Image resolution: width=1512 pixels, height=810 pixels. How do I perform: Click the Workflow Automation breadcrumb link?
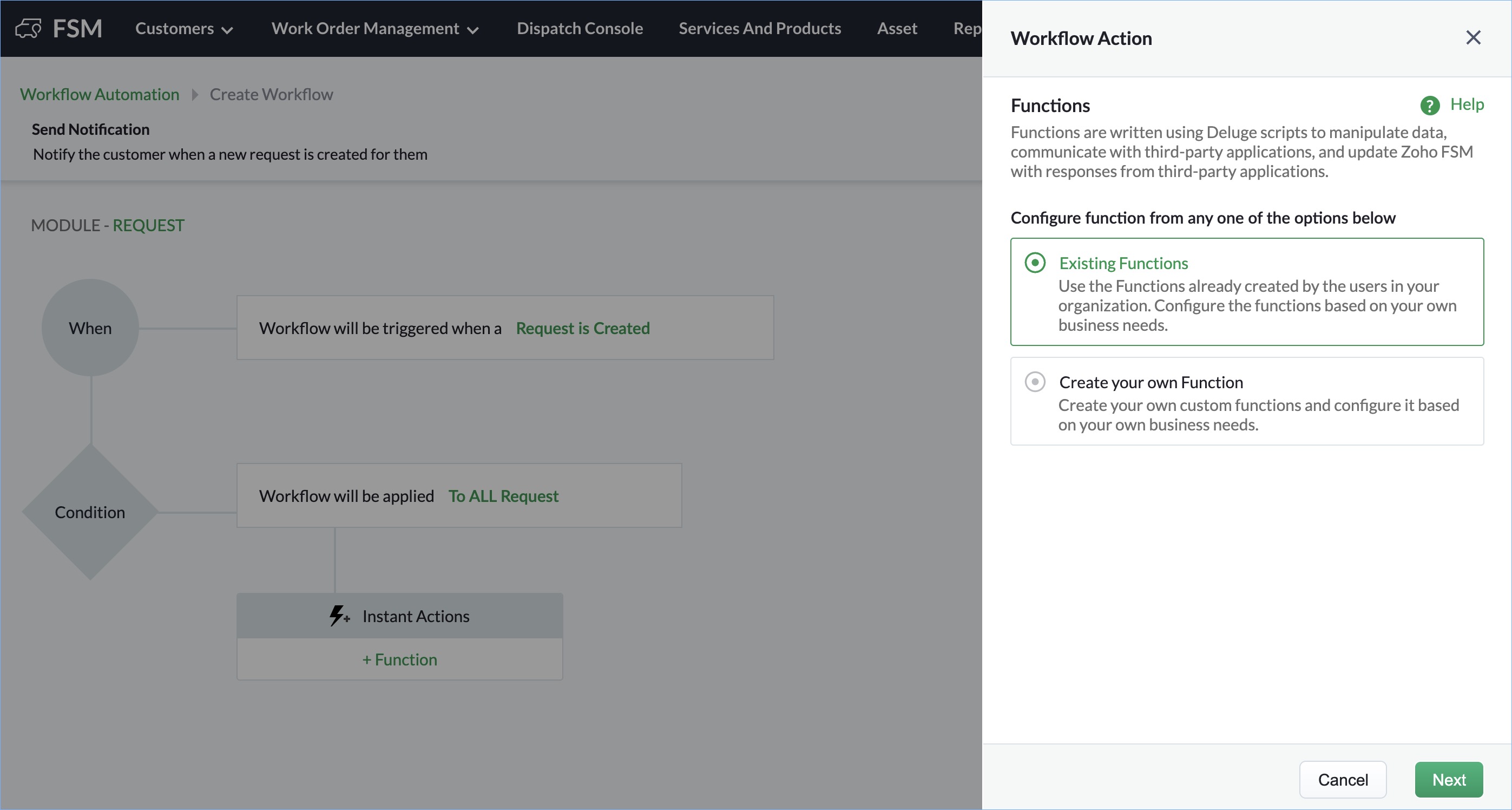click(x=100, y=95)
